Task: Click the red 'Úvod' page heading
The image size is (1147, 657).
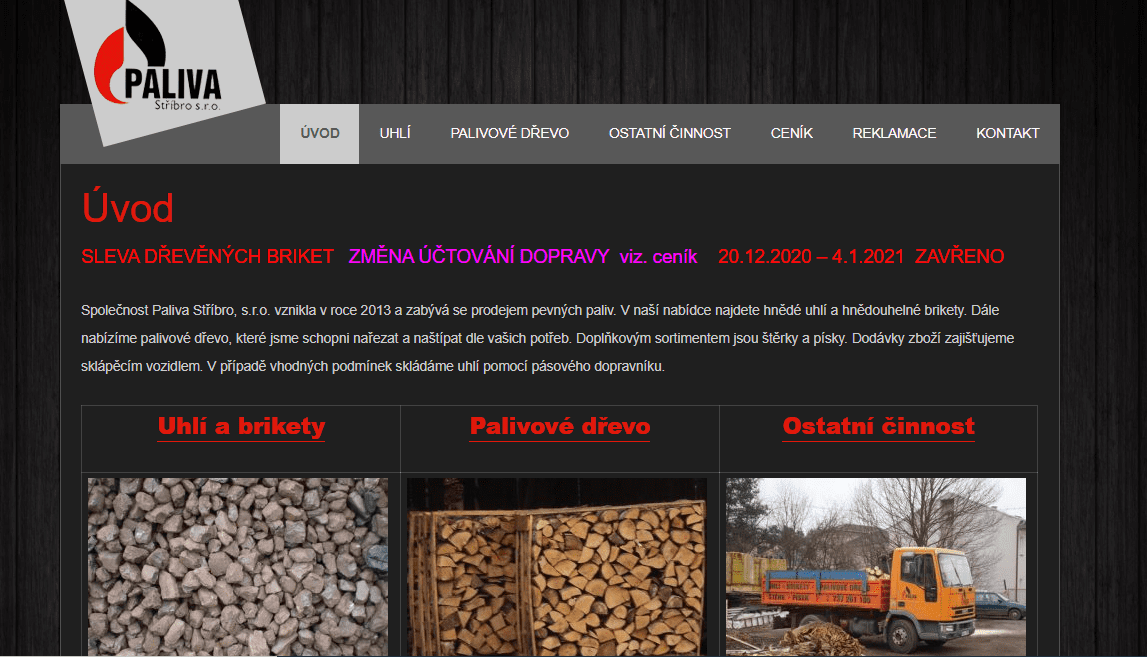Action: coord(128,208)
